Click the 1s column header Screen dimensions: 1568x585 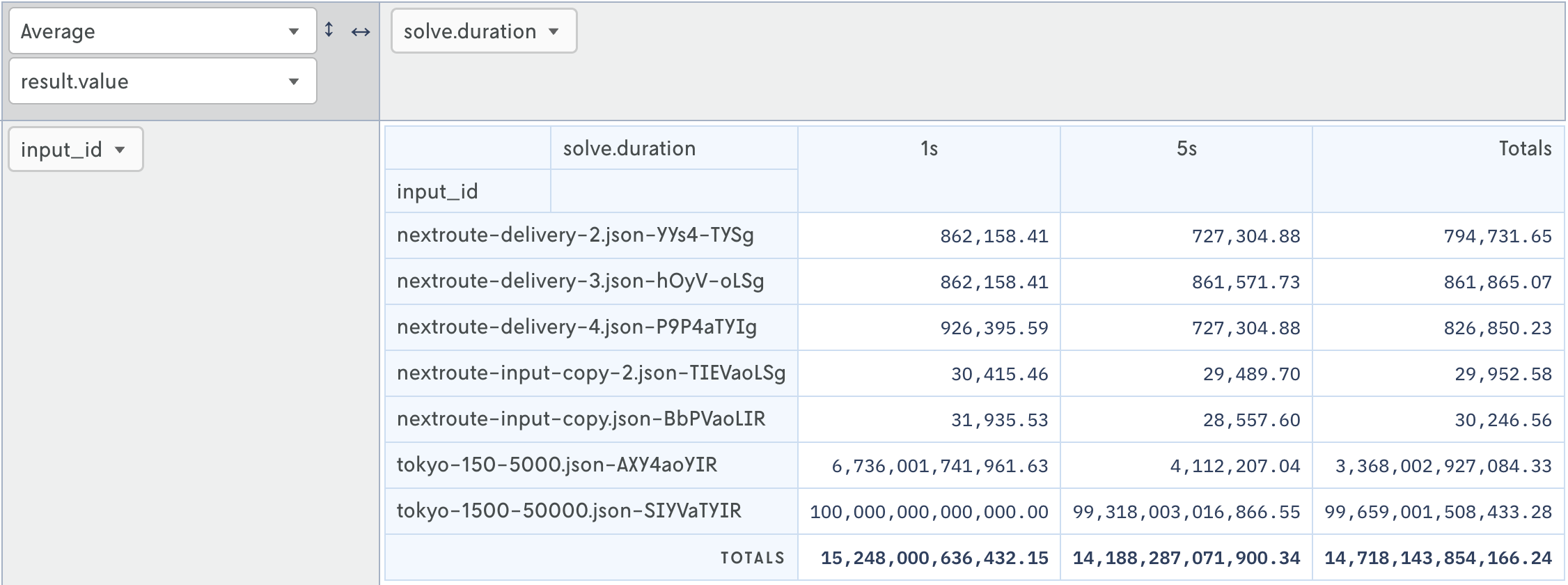point(928,148)
